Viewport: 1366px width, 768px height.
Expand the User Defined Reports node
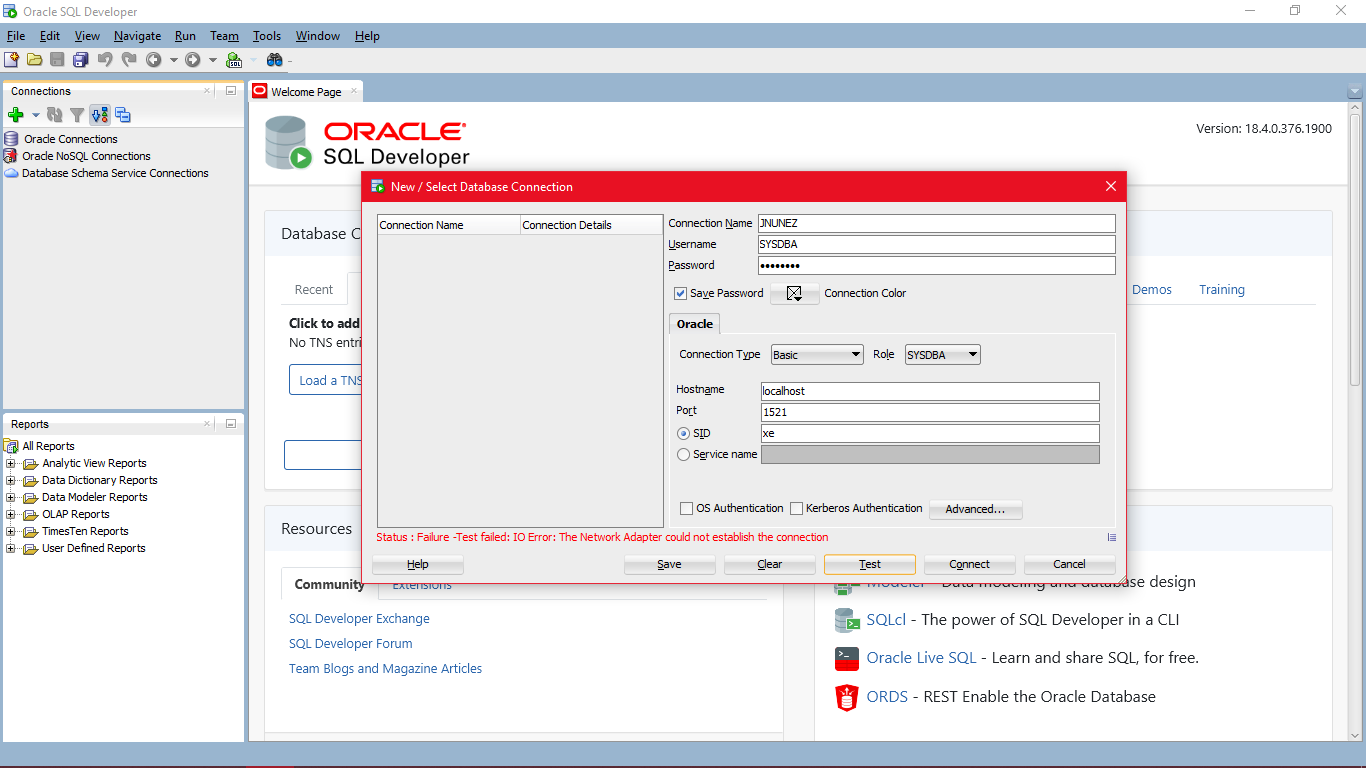coord(11,548)
